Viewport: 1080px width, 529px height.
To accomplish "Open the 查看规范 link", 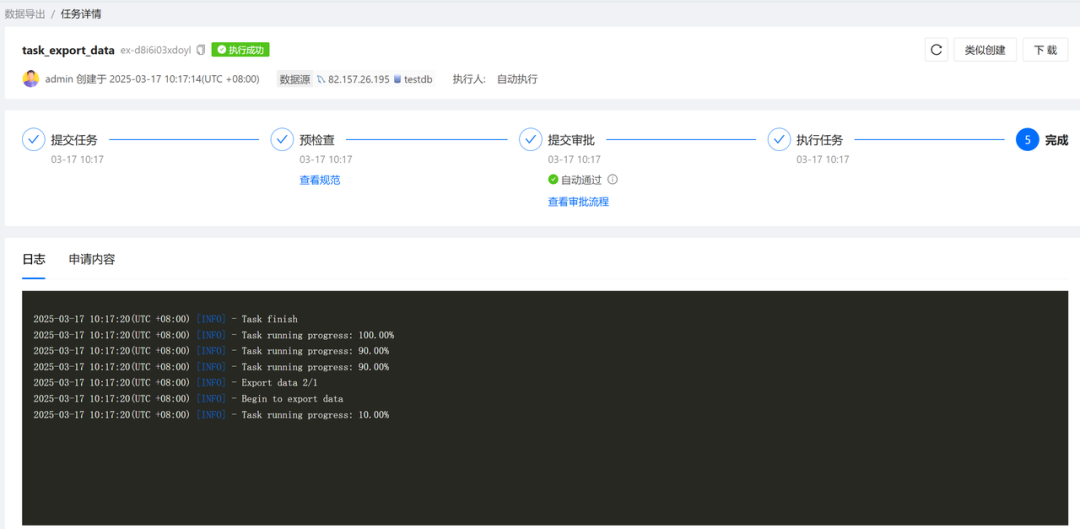I will click(x=320, y=180).
